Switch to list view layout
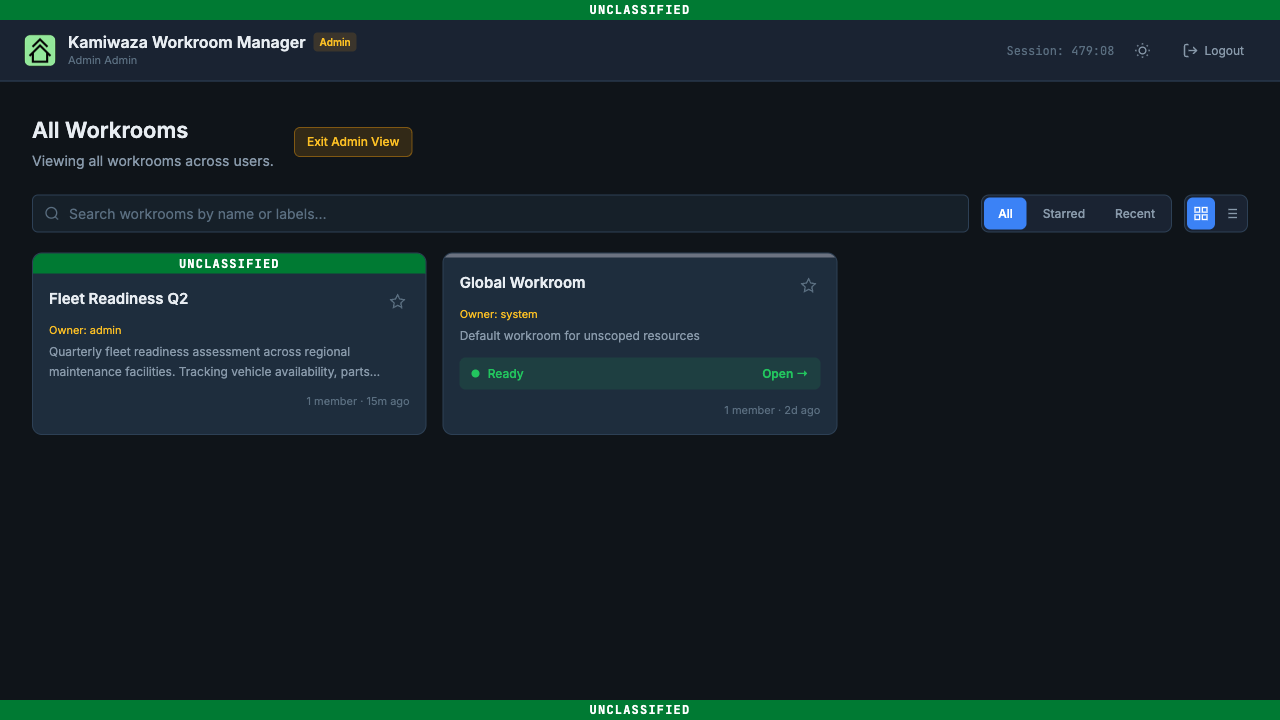1280x720 pixels. (1232, 213)
